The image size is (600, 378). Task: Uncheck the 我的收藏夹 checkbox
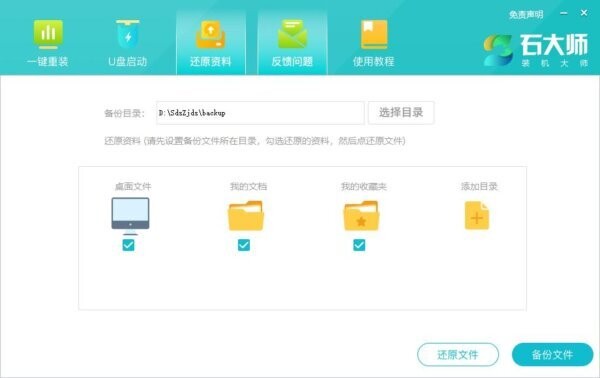pos(359,245)
